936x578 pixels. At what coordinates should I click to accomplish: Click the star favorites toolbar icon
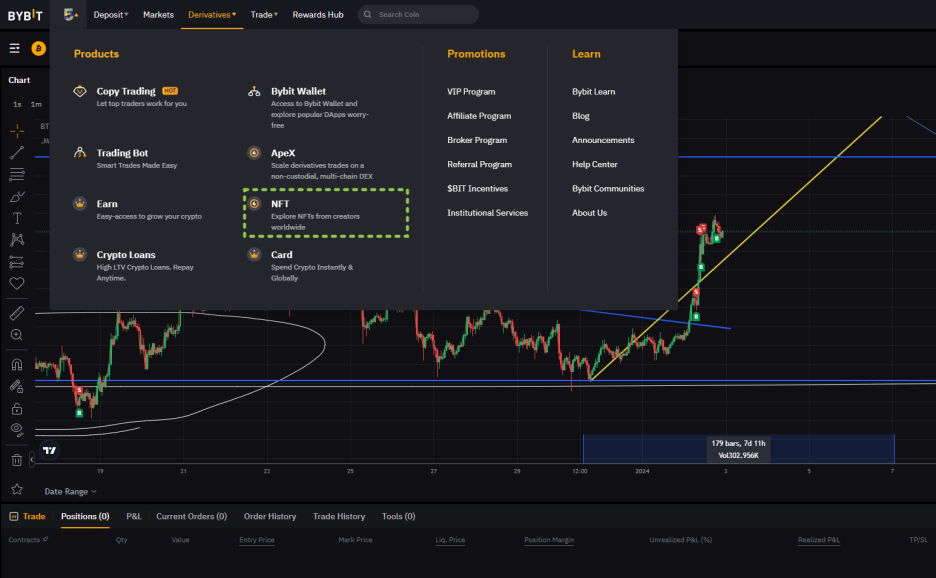coord(17,490)
